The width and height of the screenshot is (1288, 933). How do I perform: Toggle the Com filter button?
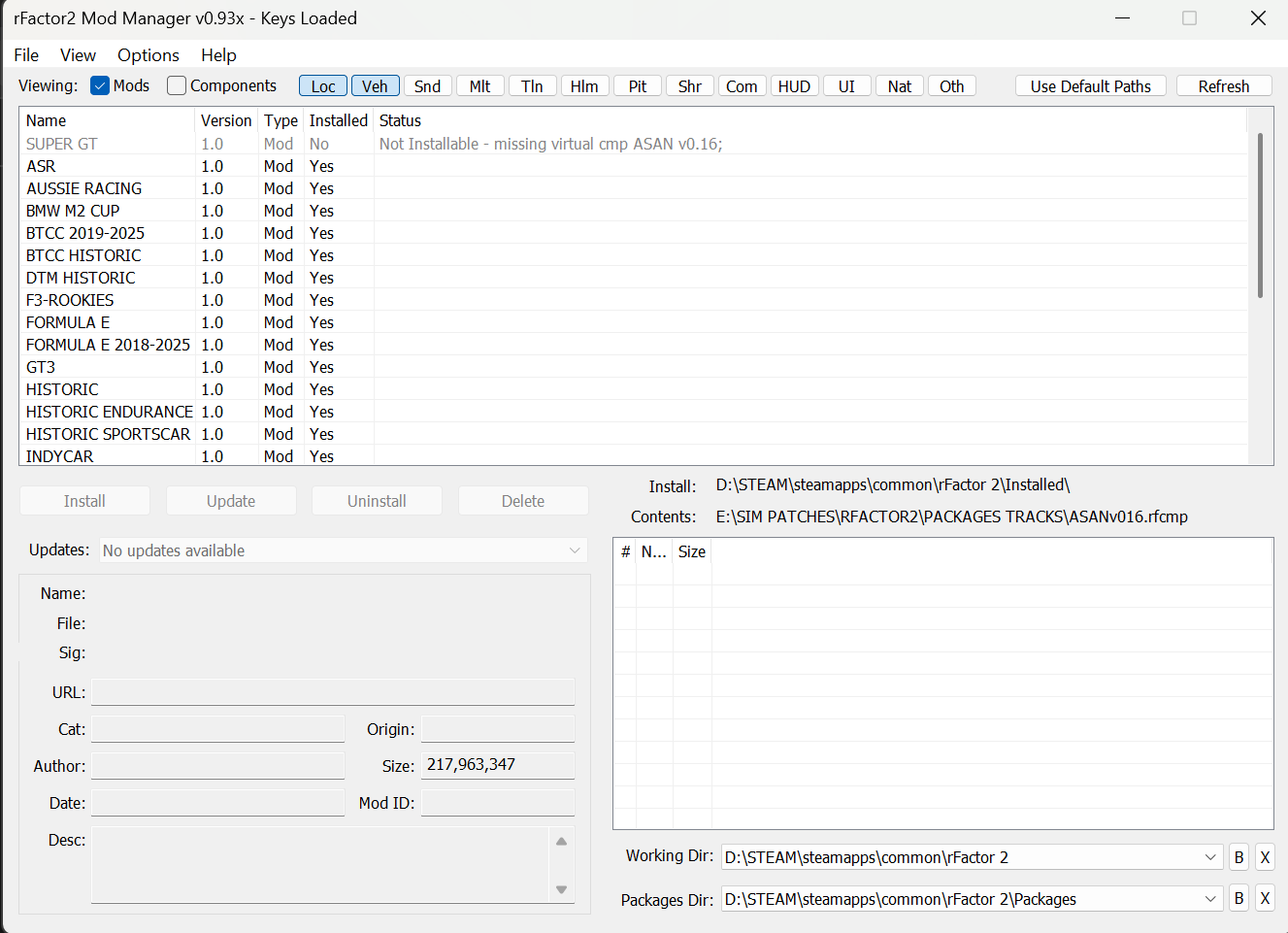coord(742,86)
